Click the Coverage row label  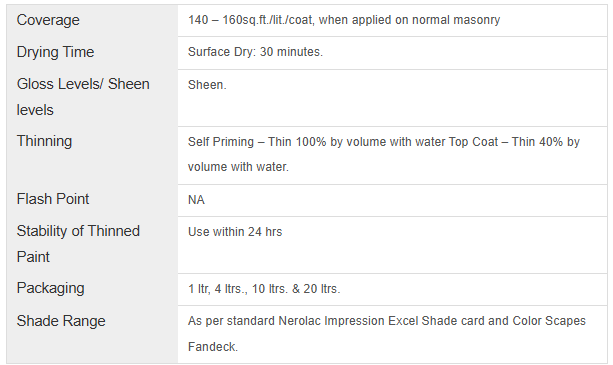48,20
